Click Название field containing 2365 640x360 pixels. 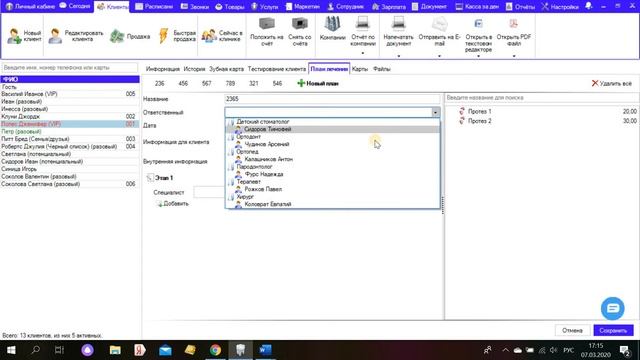coord(333,99)
